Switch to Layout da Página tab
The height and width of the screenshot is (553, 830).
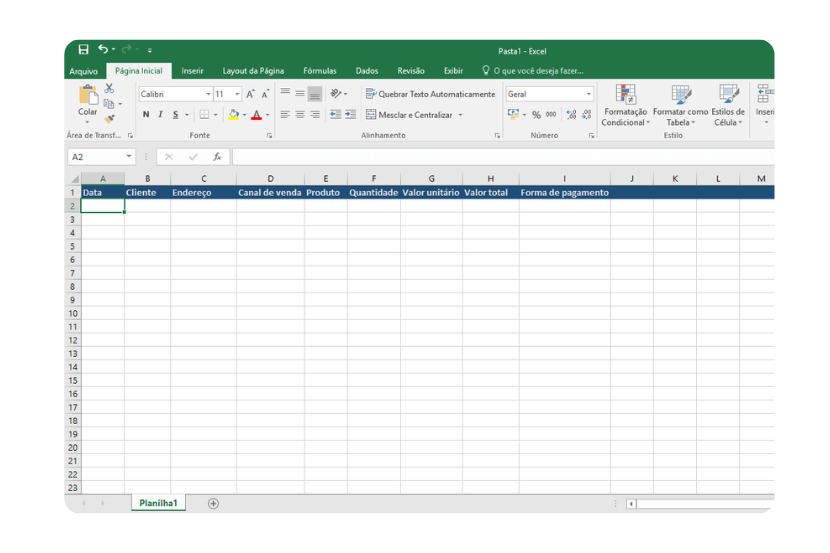click(253, 71)
